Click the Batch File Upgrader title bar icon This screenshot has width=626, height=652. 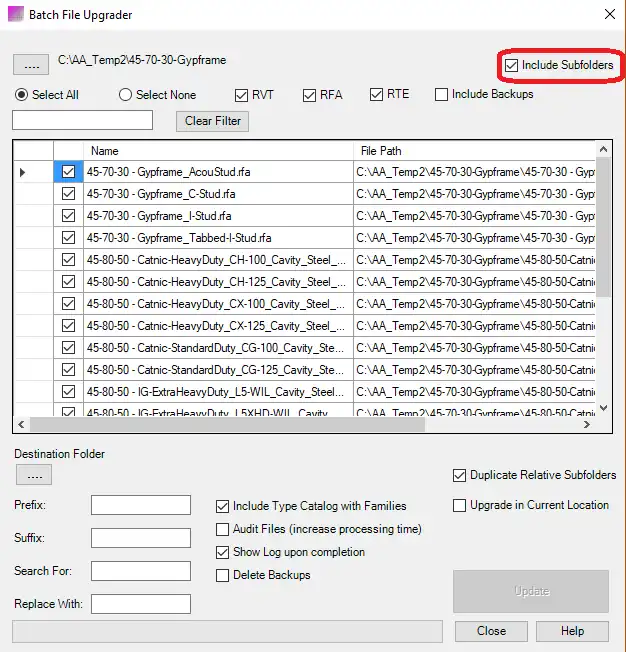coord(17,15)
